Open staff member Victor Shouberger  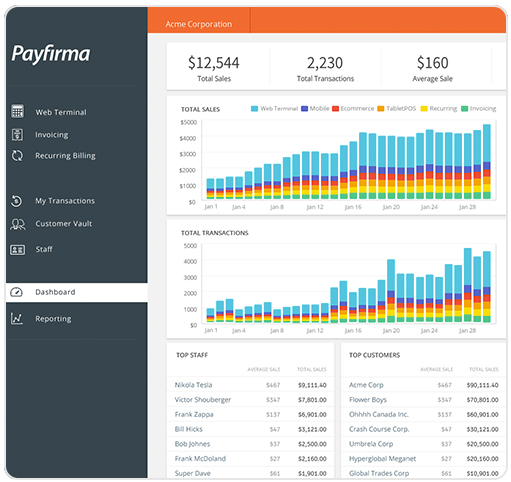click(x=203, y=400)
